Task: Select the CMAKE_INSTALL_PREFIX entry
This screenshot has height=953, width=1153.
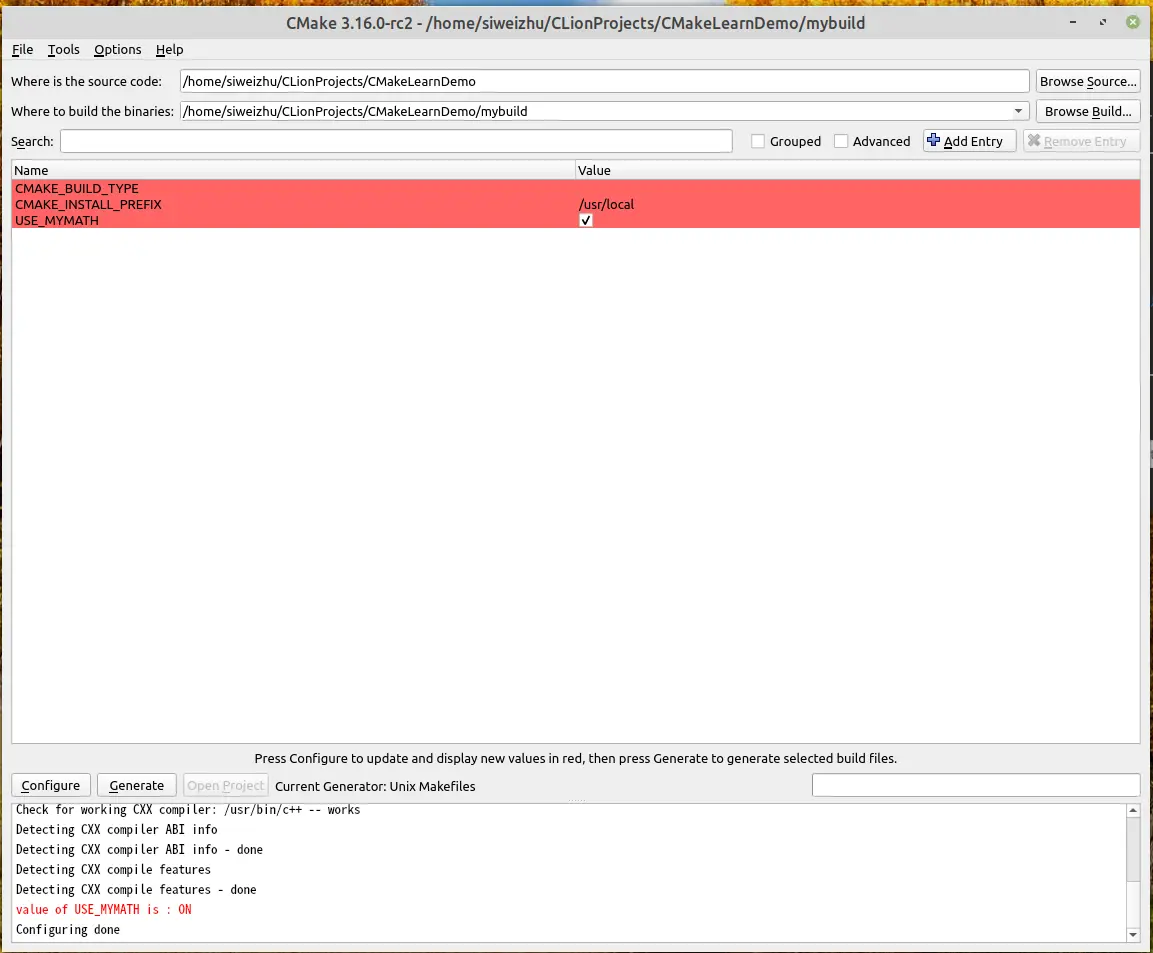Action: (x=88, y=204)
